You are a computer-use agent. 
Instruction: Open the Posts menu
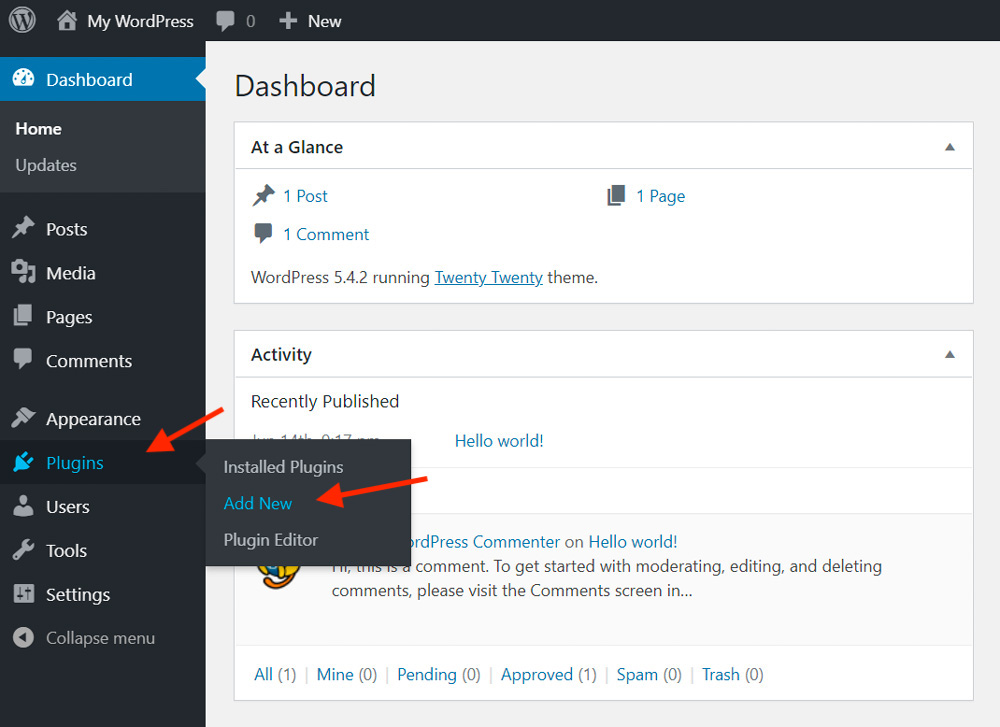(x=66, y=229)
